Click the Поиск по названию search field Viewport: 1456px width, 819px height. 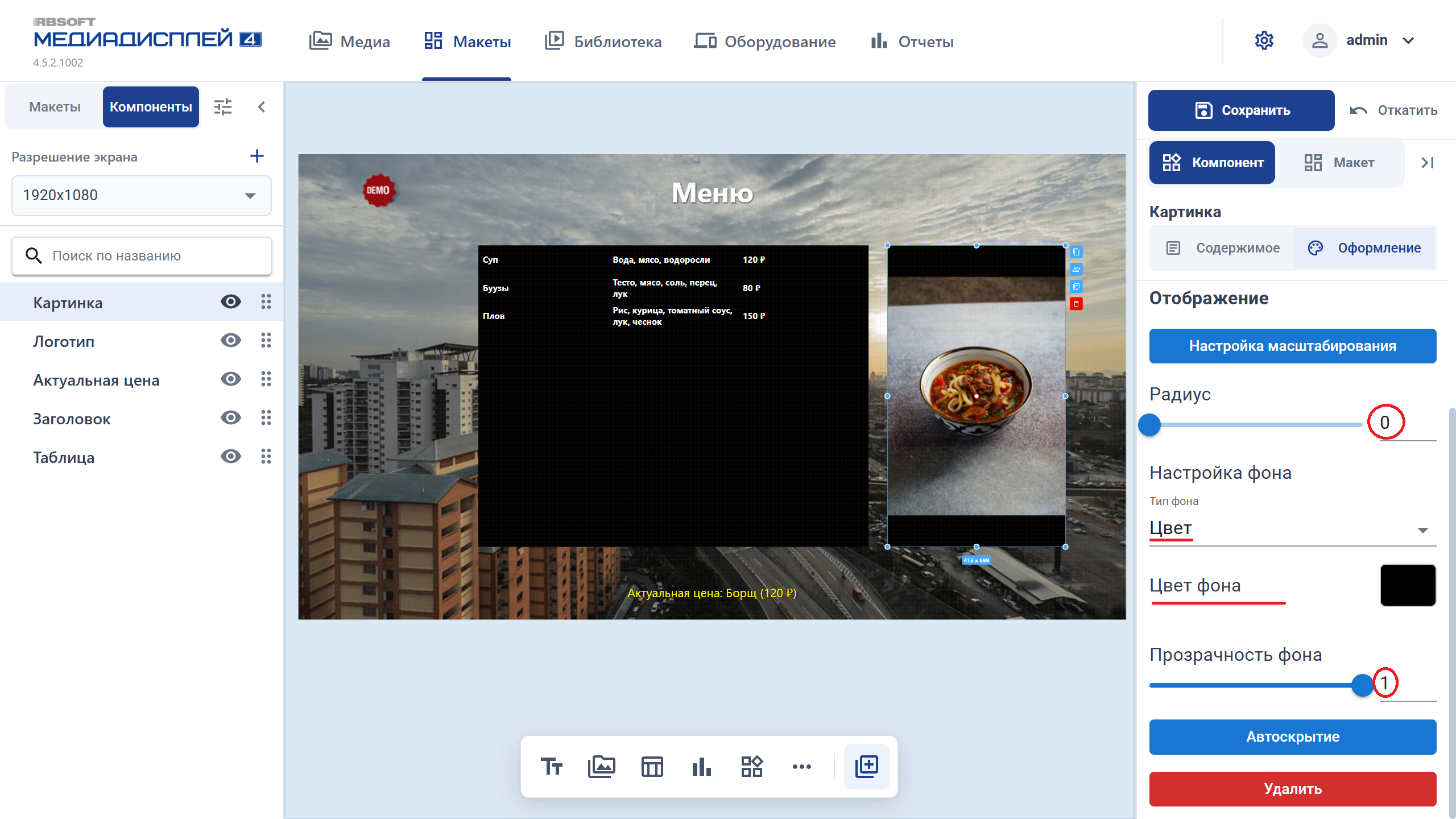click(142, 256)
